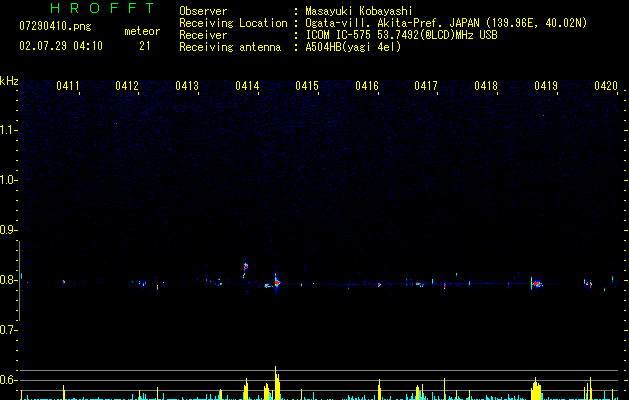
Task: Click the 0417 time marker
Action: point(426,86)
